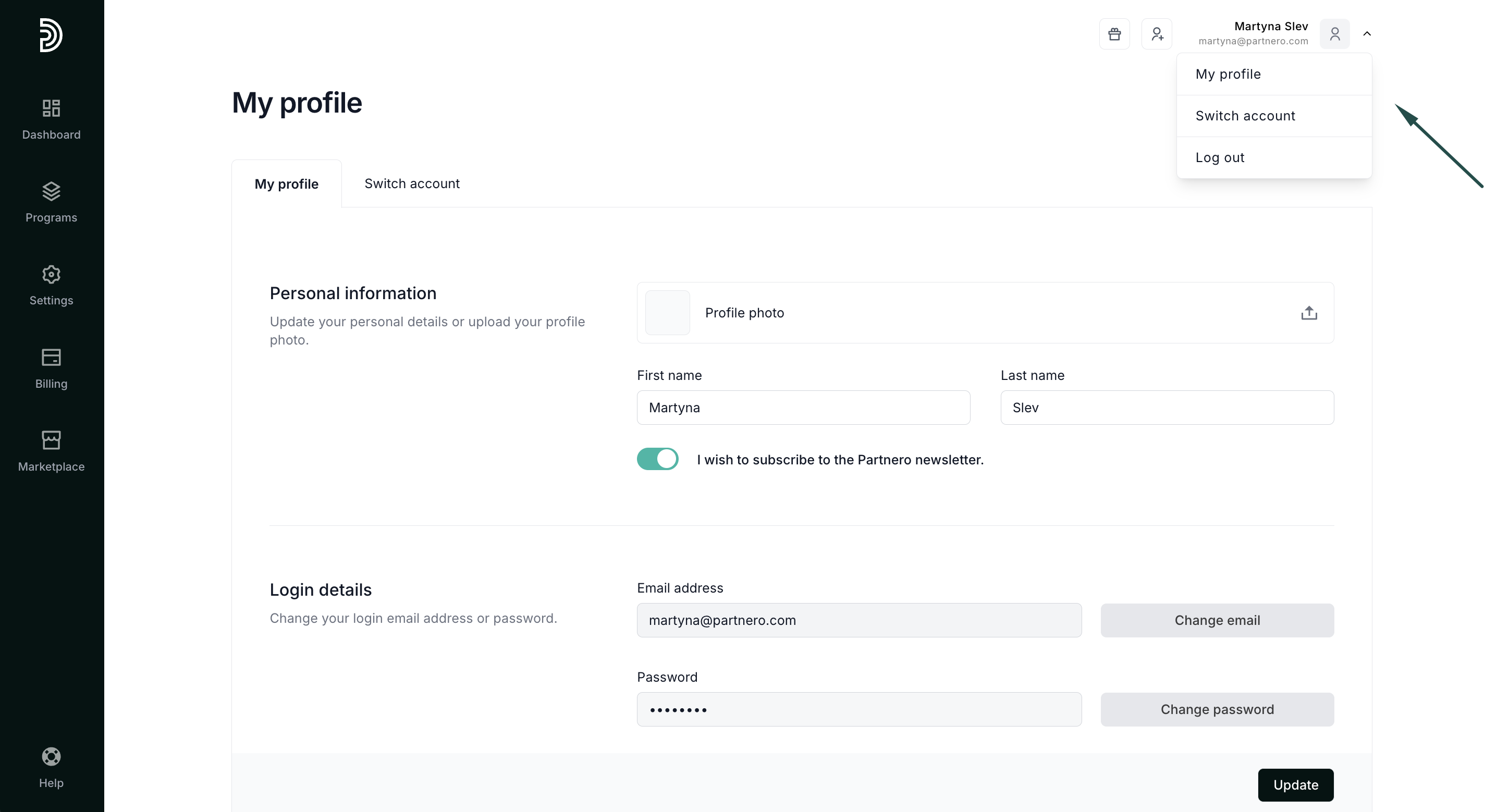Image resolution: width=1497 pixels, height=812 pixels.
Task: Switch to the Switch account tab
Action: [x=412, y=183]
